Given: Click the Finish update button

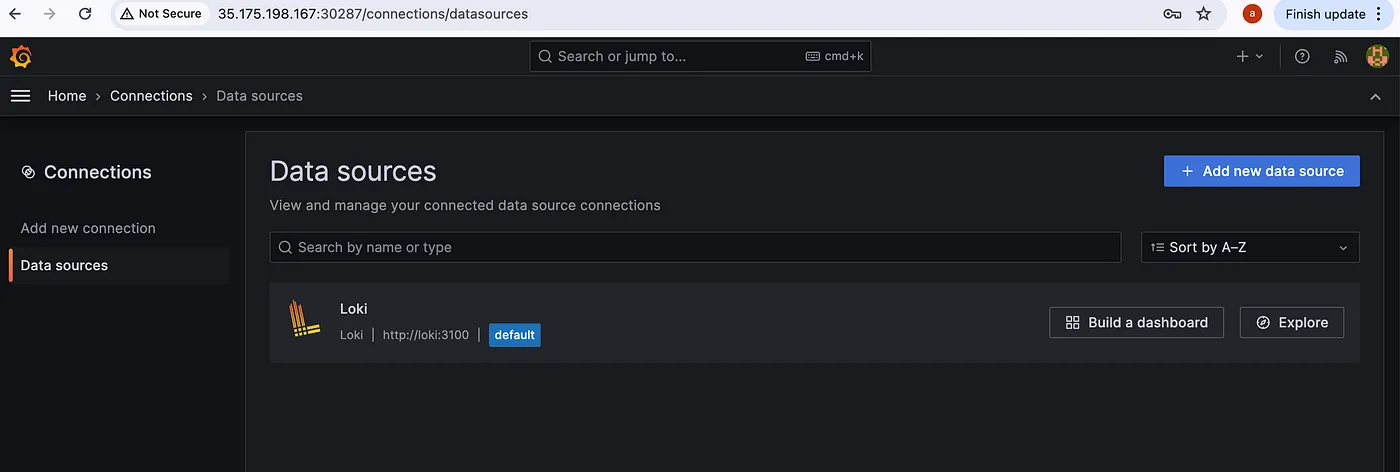Looking at the screenshot, I should 1326,14.
